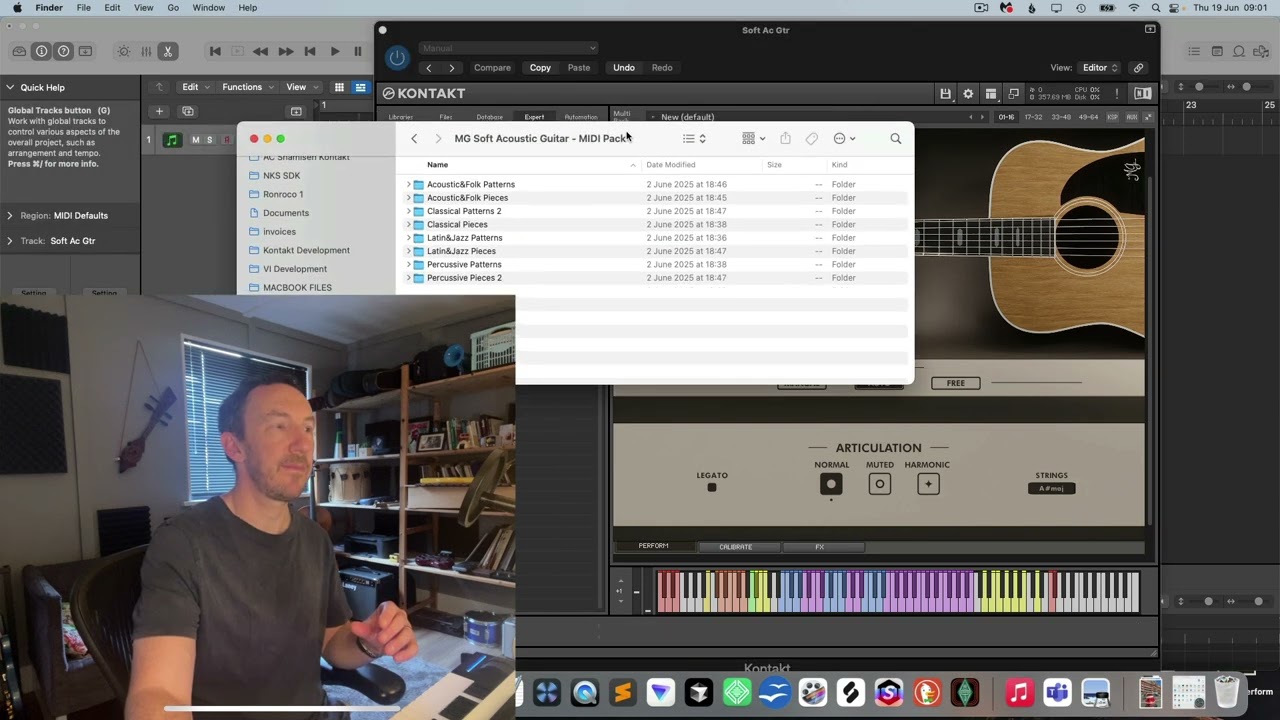Open Kontakt workspace layout icon
This screenshot has height=720, width=1280.
pyautogui.click(x=991, y=93)
